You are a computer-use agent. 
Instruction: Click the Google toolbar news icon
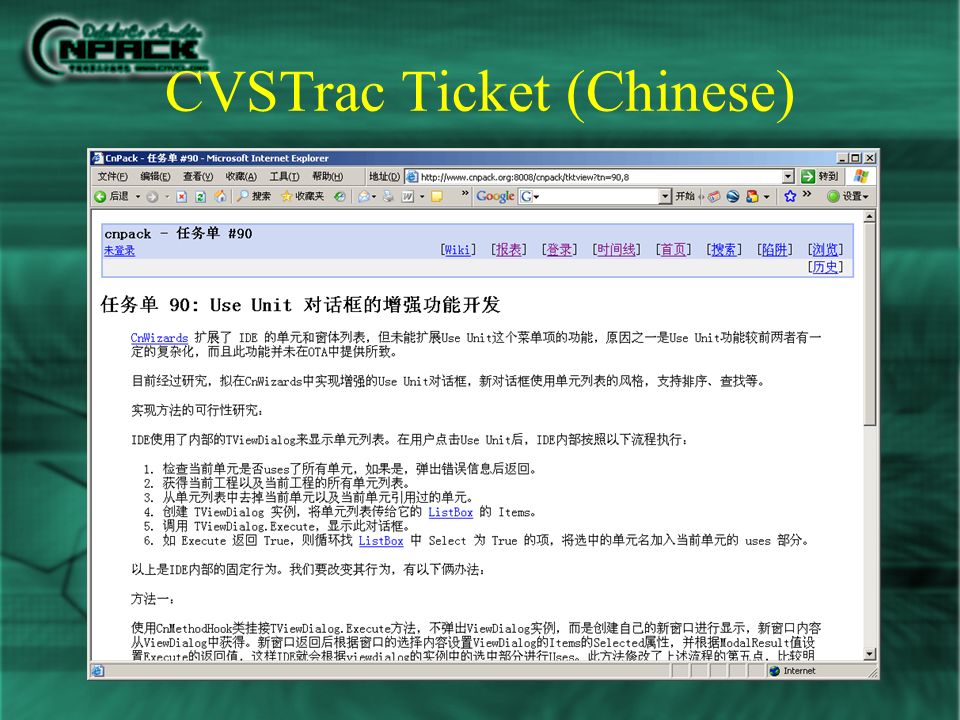(714, 197)
